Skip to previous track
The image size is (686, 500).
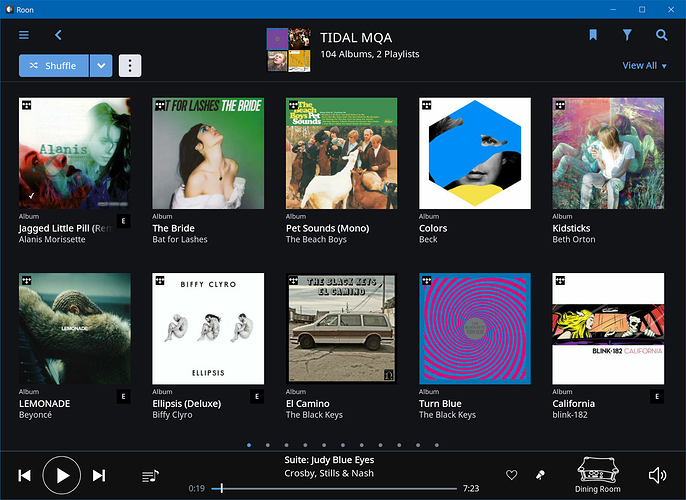coord(24,476)
